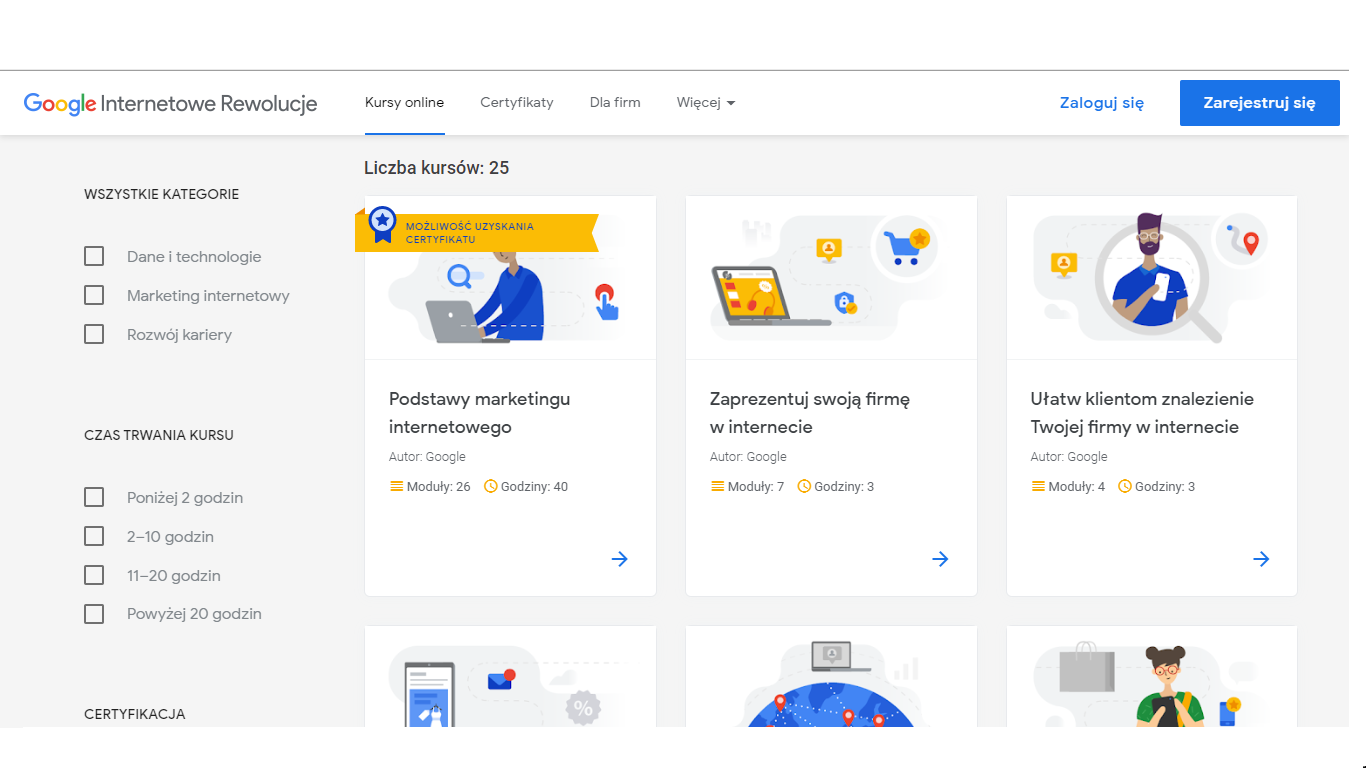Select the Kursy online tab
1366x768 pixels.
[405, 102]
